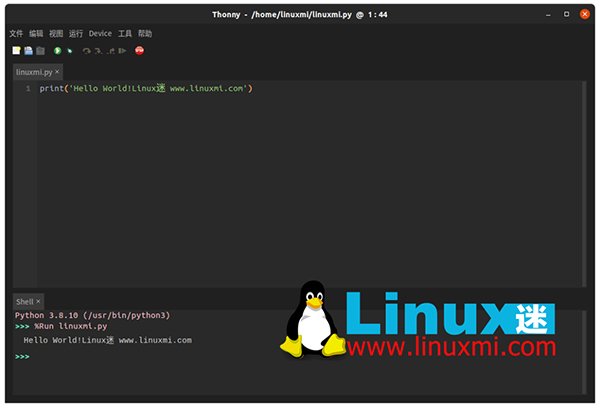Click the Step out debugger icon
Image resolution: width=600 pixels, height=408 pixels.
pyautogui.click(x=111, y=51)
